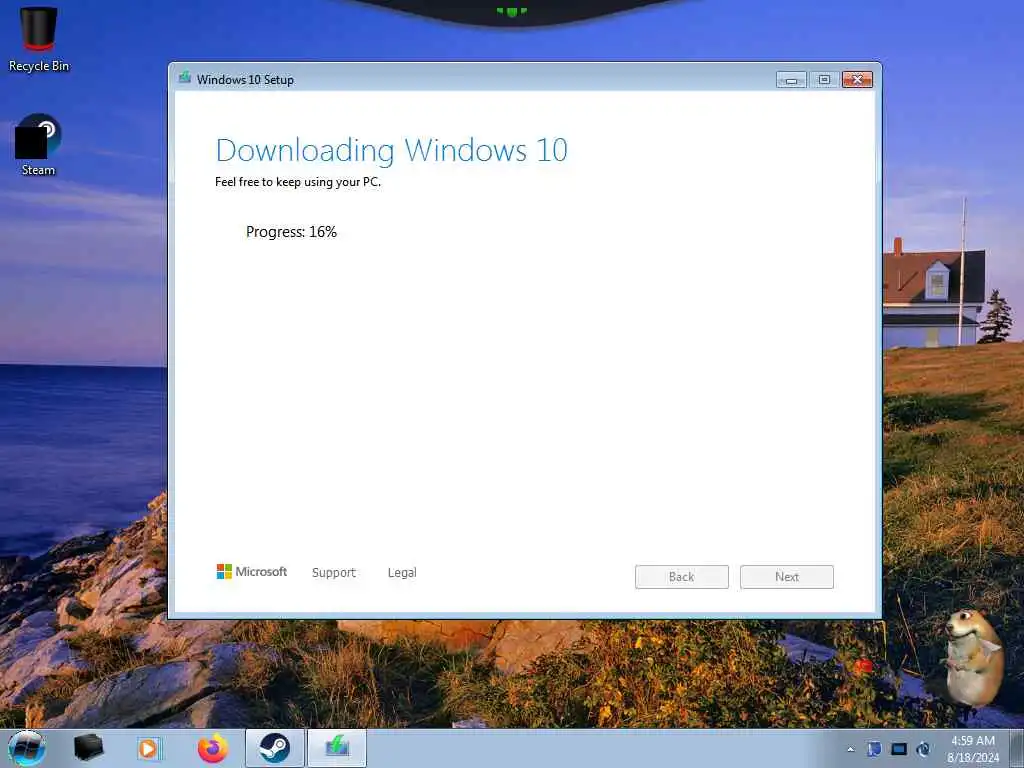This screenshot has height=768, width=1024.
Task: Close the Windows 10 Setup window
Action: pos(857,80)
